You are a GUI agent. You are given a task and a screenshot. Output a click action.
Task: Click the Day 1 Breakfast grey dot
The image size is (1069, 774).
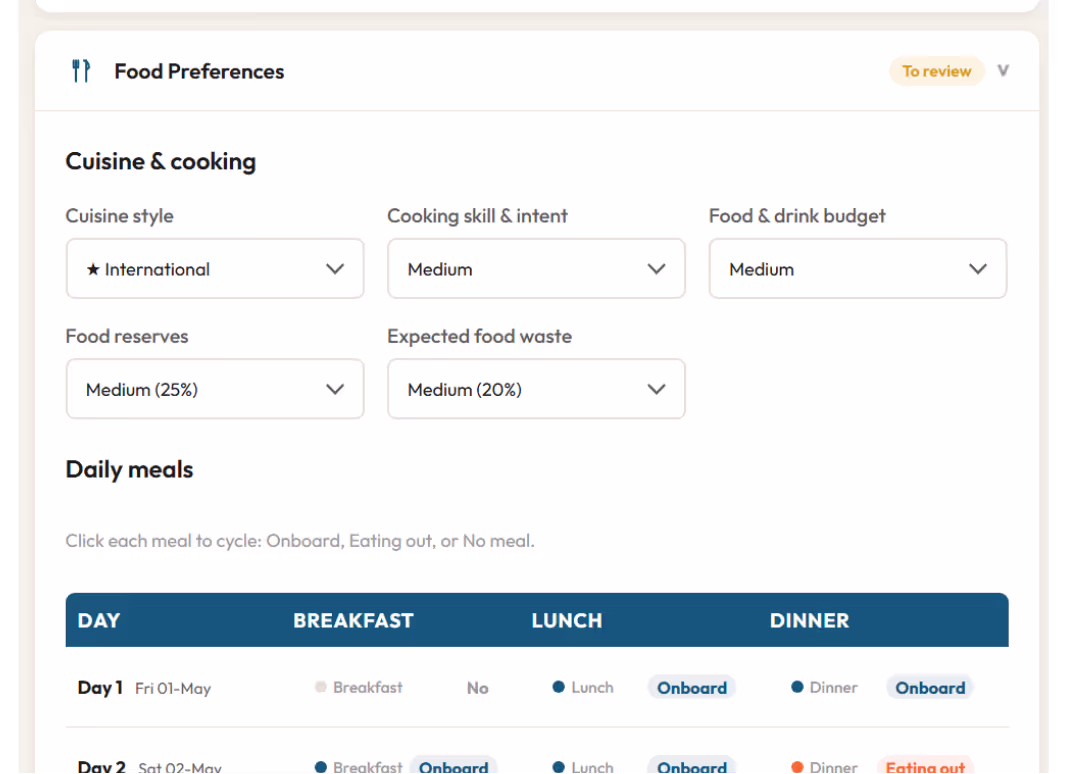click(320, 687)
